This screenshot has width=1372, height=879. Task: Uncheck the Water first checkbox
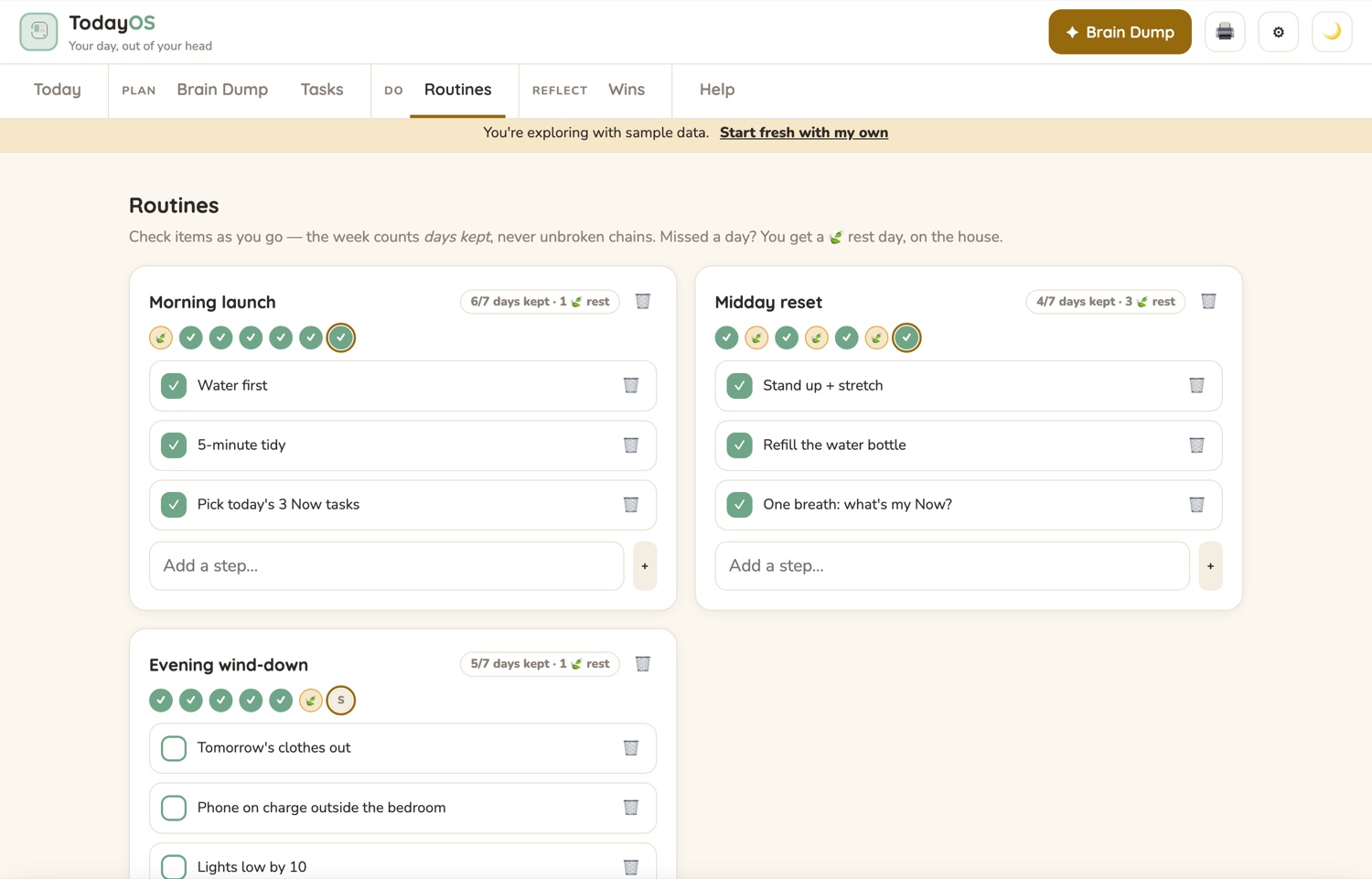pos(174,385)
